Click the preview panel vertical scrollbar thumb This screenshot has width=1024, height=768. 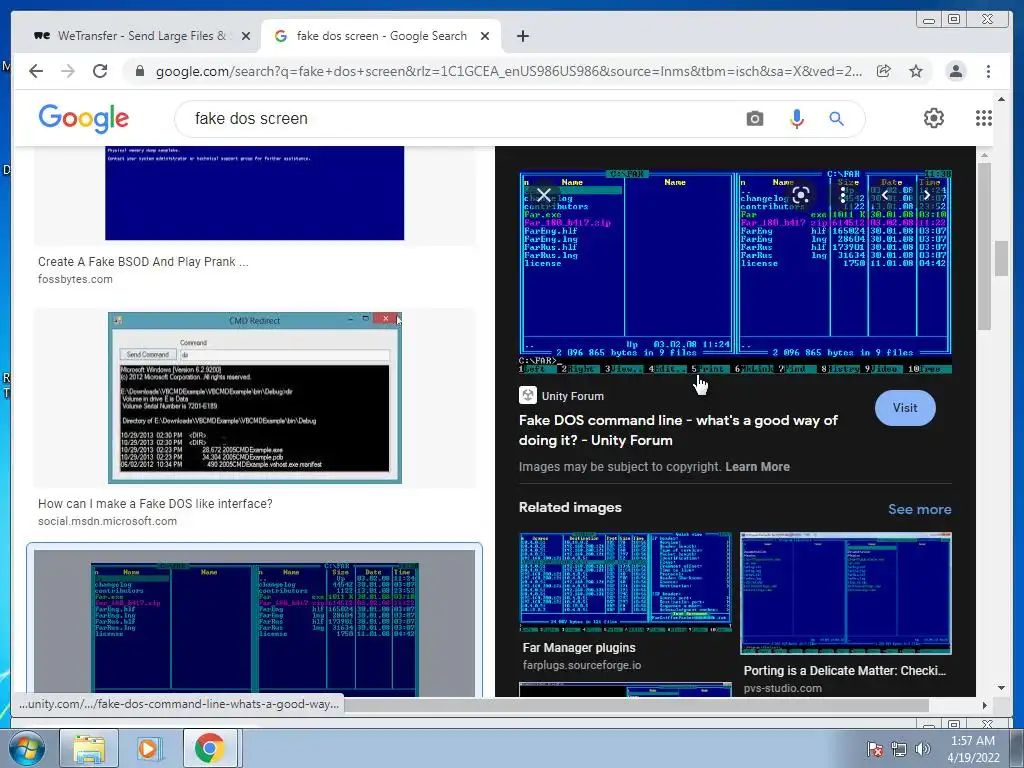pyautogui.click(x=984, y=246)
